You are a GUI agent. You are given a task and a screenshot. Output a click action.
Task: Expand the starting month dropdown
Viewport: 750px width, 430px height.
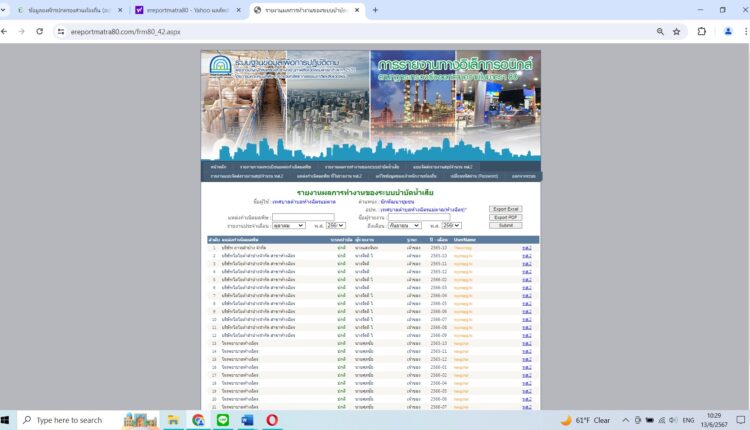click(288, 226)
